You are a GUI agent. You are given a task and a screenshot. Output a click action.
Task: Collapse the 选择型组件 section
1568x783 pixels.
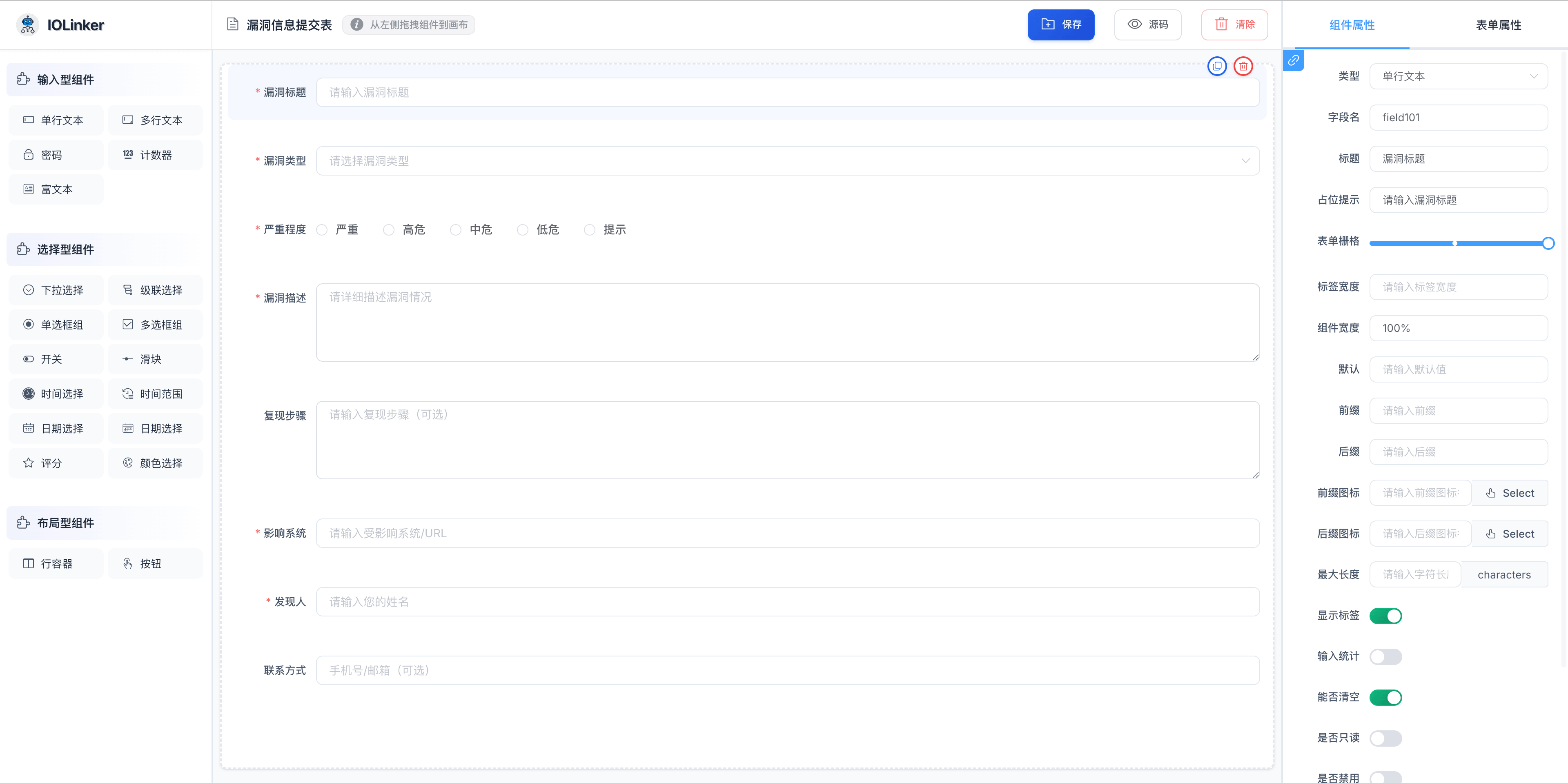106,249
